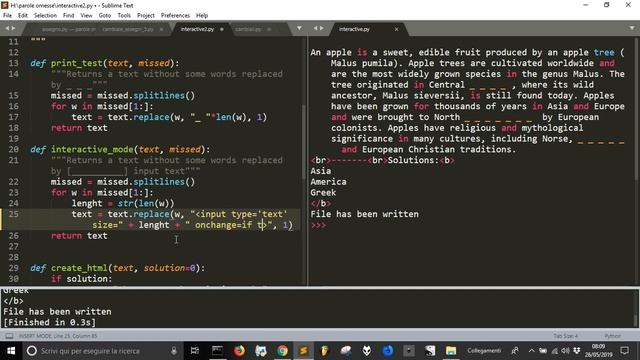Click the left editor vertical scrollbar
The width and height of the screenshot is (640, 360).
[x=304, y=141]
